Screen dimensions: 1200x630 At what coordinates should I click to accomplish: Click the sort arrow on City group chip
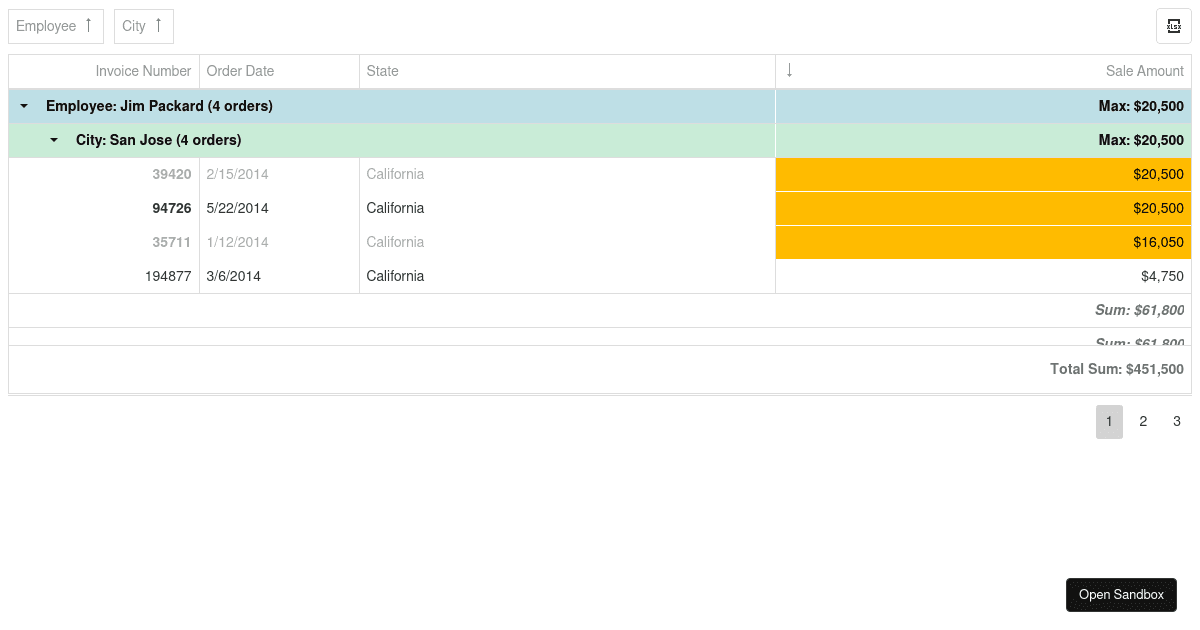pos(158,26)
